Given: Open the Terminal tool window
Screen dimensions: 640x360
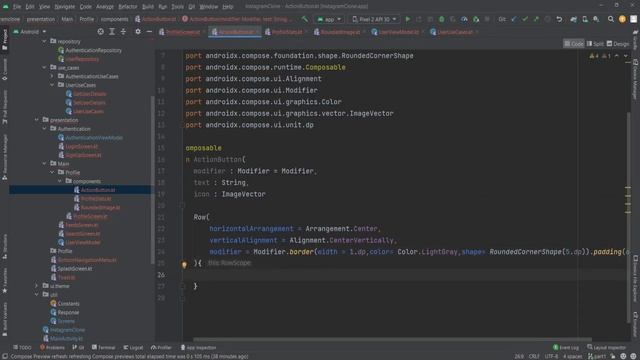Looking at the screenshot, I should 103,347.
